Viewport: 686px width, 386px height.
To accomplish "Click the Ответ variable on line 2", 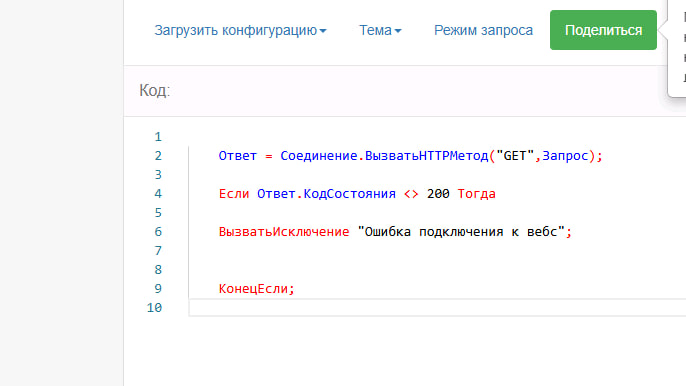I will coord(238,156).
